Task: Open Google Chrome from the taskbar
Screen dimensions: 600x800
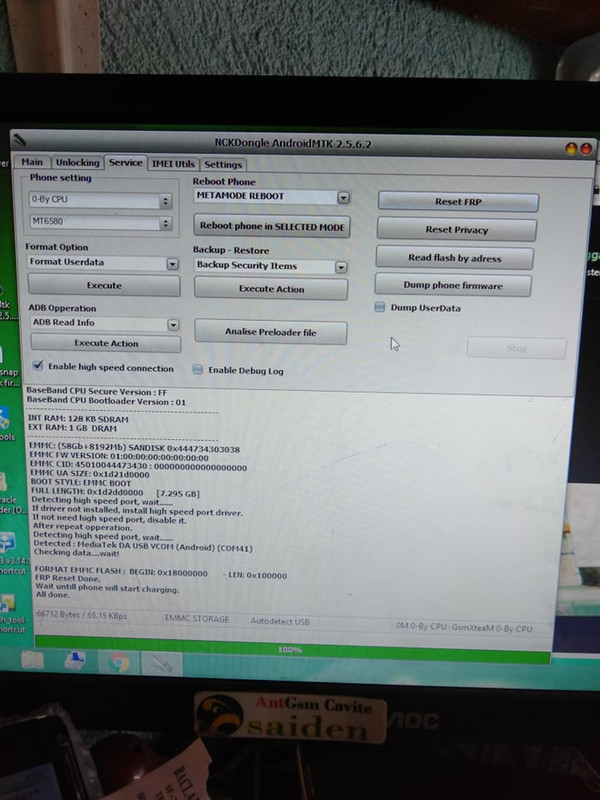Action: click(x=120, y=663)
